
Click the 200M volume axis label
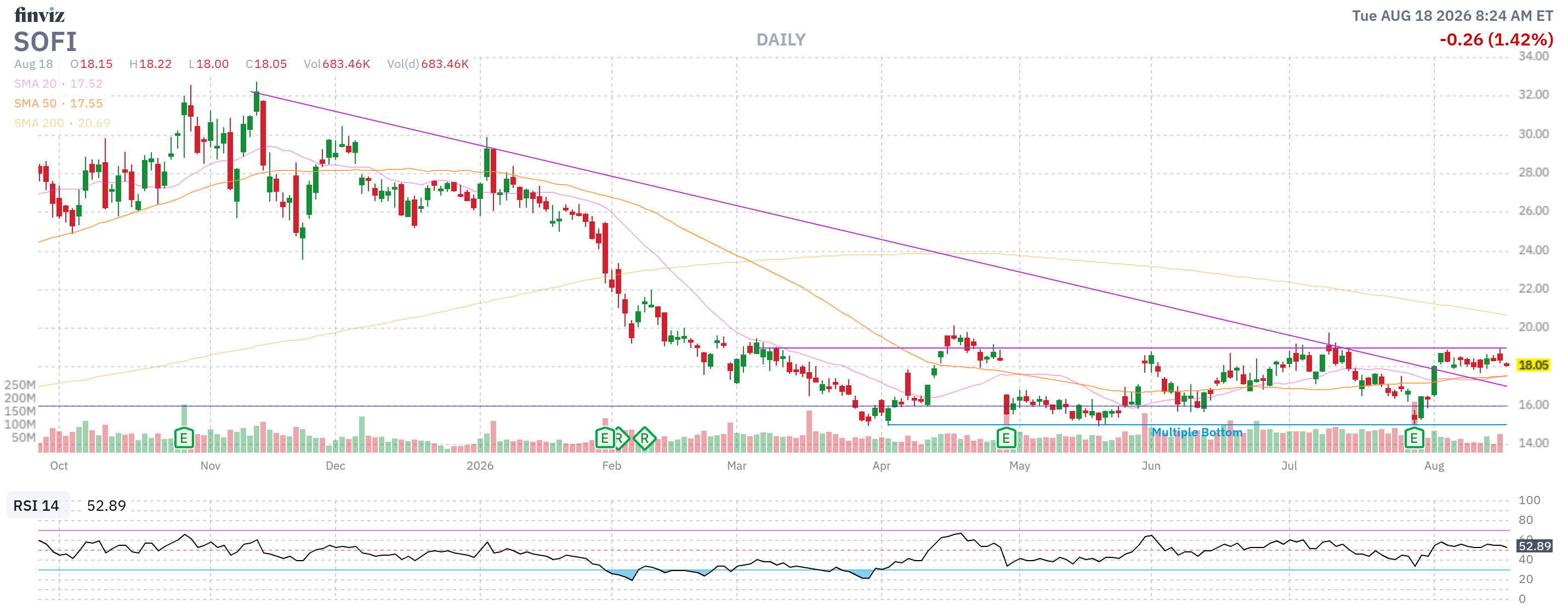point(20,398)
